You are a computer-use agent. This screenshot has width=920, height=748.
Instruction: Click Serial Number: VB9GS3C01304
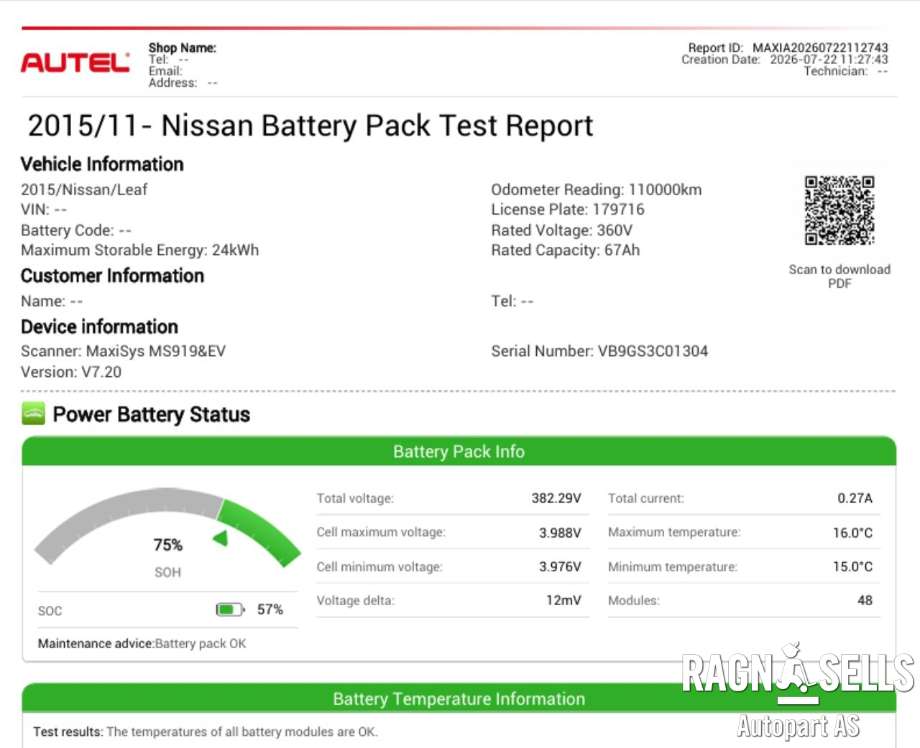(x=600, y=351)
